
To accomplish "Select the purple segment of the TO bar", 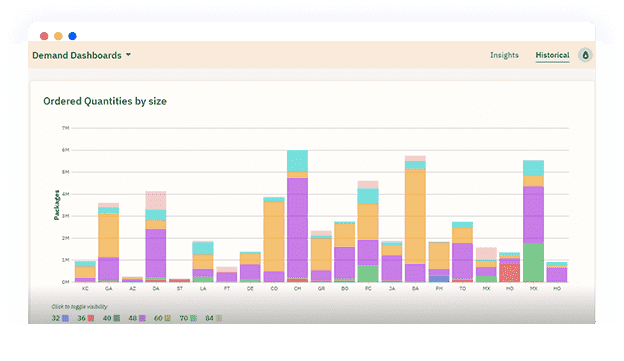I will point(462,261).
